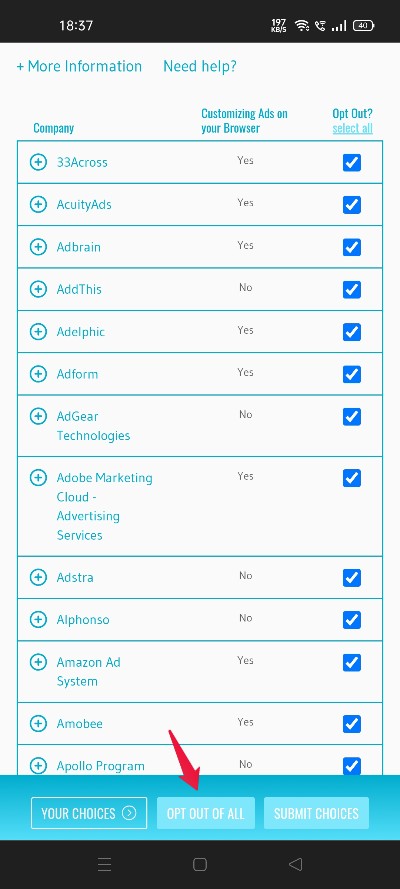
Task: Click the plus icon beside Adbrain
Action: [38, 247]
